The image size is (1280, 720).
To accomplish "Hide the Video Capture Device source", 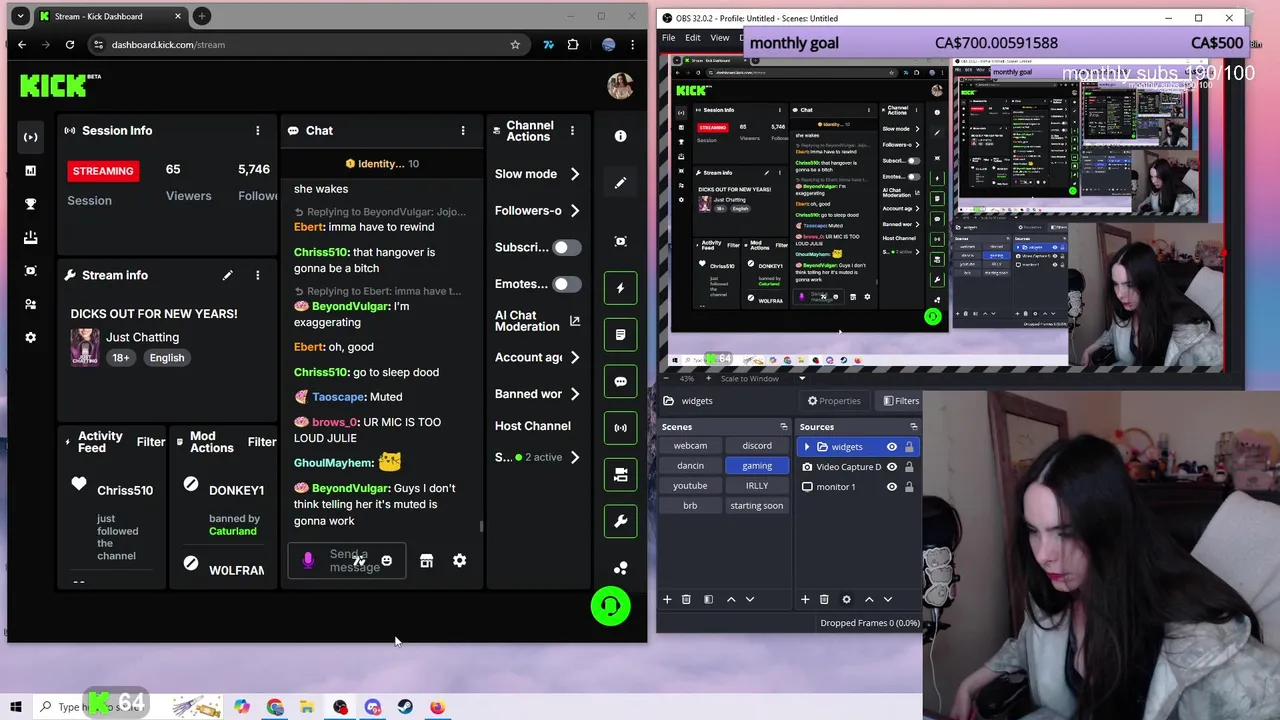I will click(891, 467).
